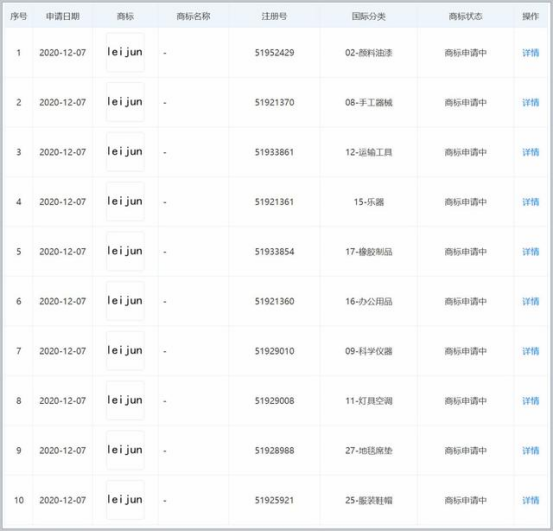
Task: Select registration number 51928988
Action: (274, 451)
